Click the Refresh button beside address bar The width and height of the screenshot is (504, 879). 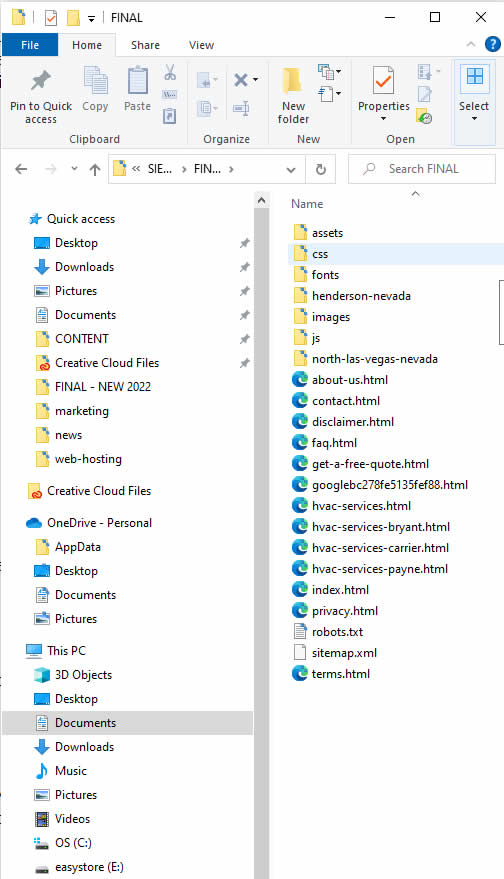pyautogui.click(x=321, y=169)
